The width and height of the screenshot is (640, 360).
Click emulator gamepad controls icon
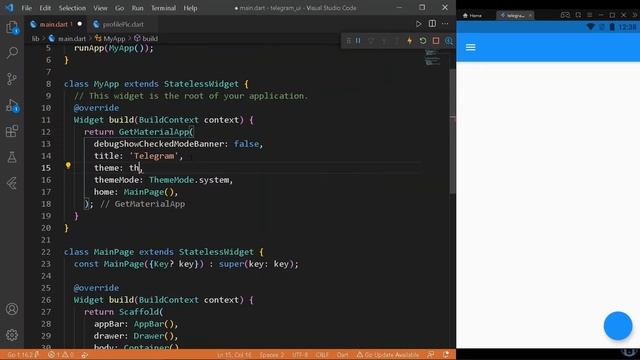click(x=565, y=15)
